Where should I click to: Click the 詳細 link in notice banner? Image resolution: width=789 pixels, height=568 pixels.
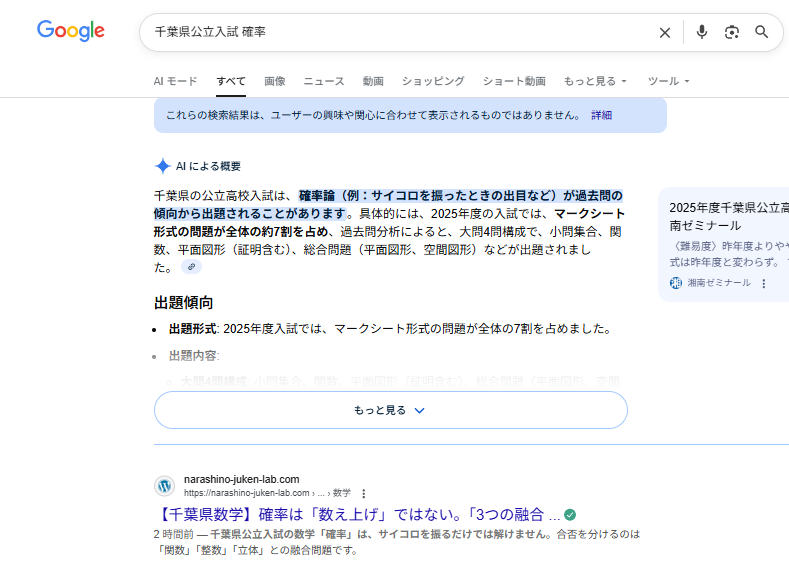click(x=601, y=115)
